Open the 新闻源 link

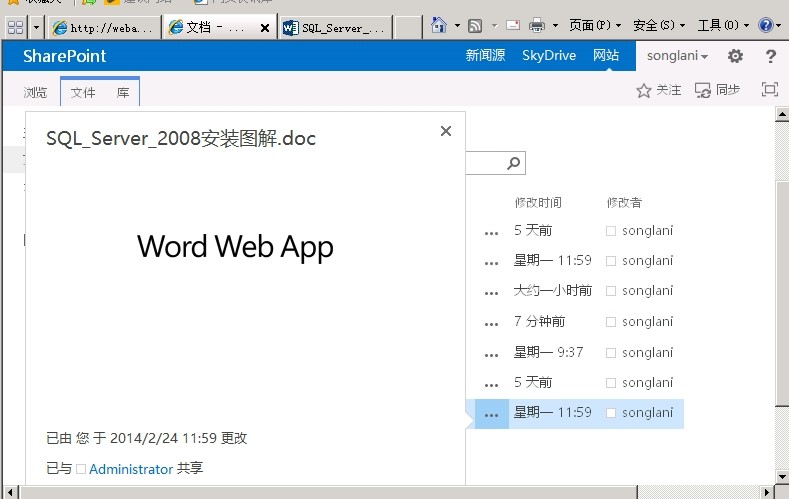click(485, 55)
